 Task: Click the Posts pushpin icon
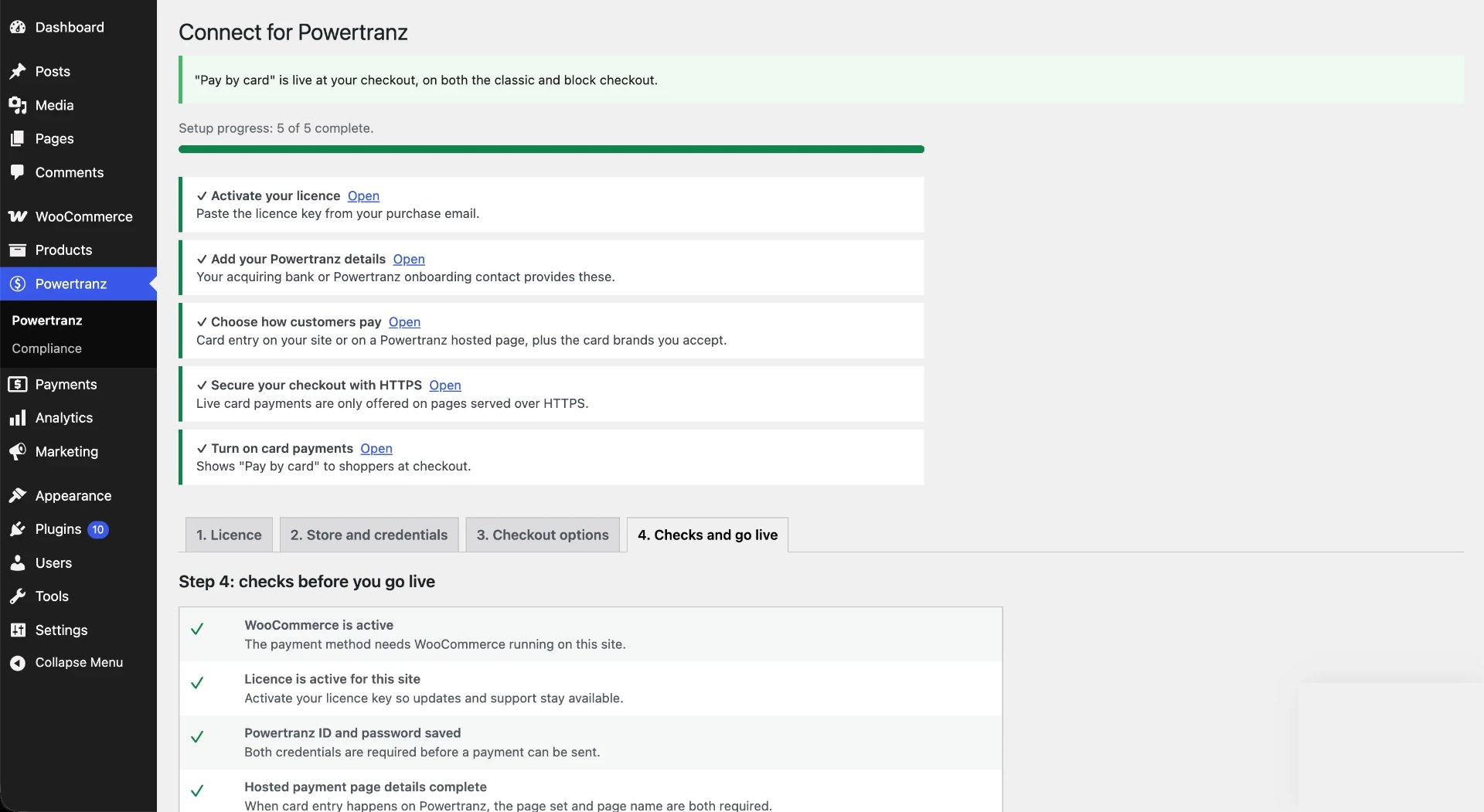pos(18,71)
